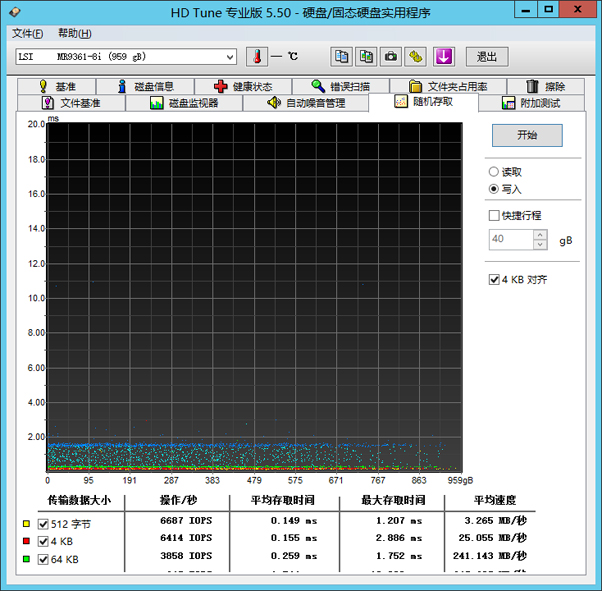Click the 退出 exit button
The image size is (602, 591).
[x=487, y=57]
